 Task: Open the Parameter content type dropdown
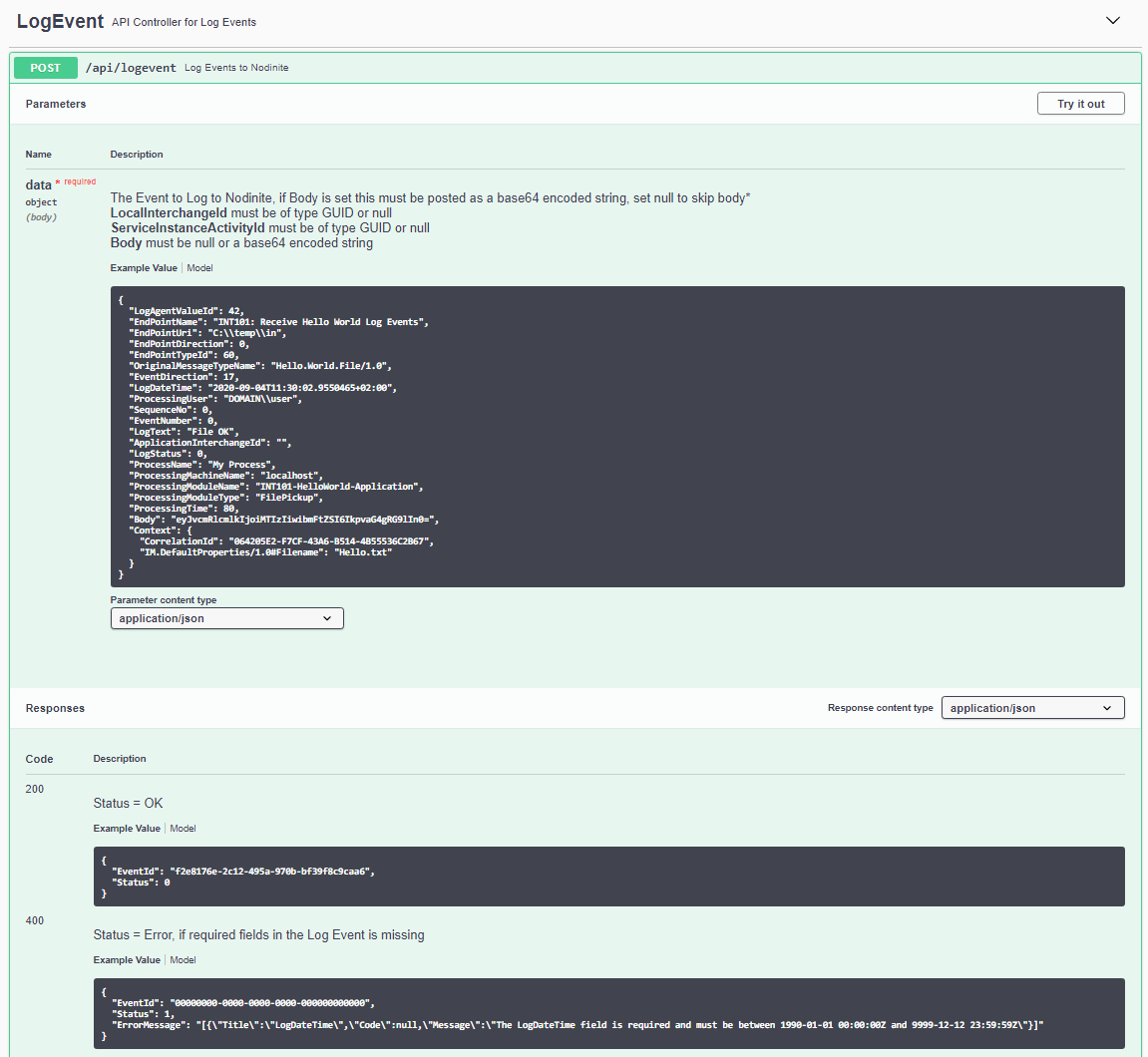click(x=227, y=618)
